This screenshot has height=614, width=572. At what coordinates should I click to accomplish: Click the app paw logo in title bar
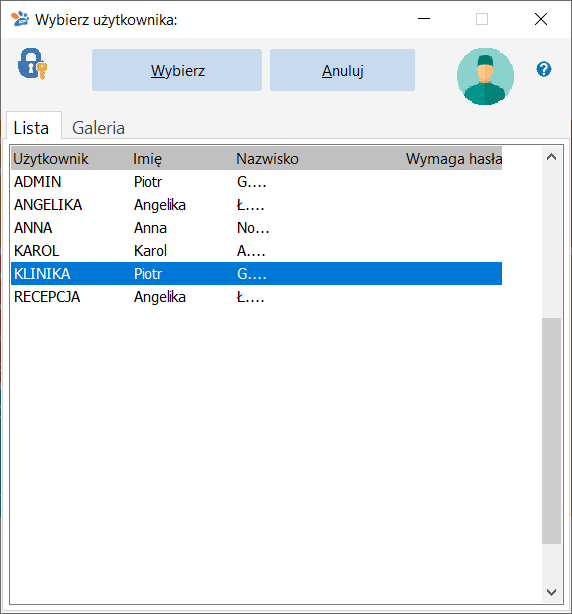click(20, 19)
